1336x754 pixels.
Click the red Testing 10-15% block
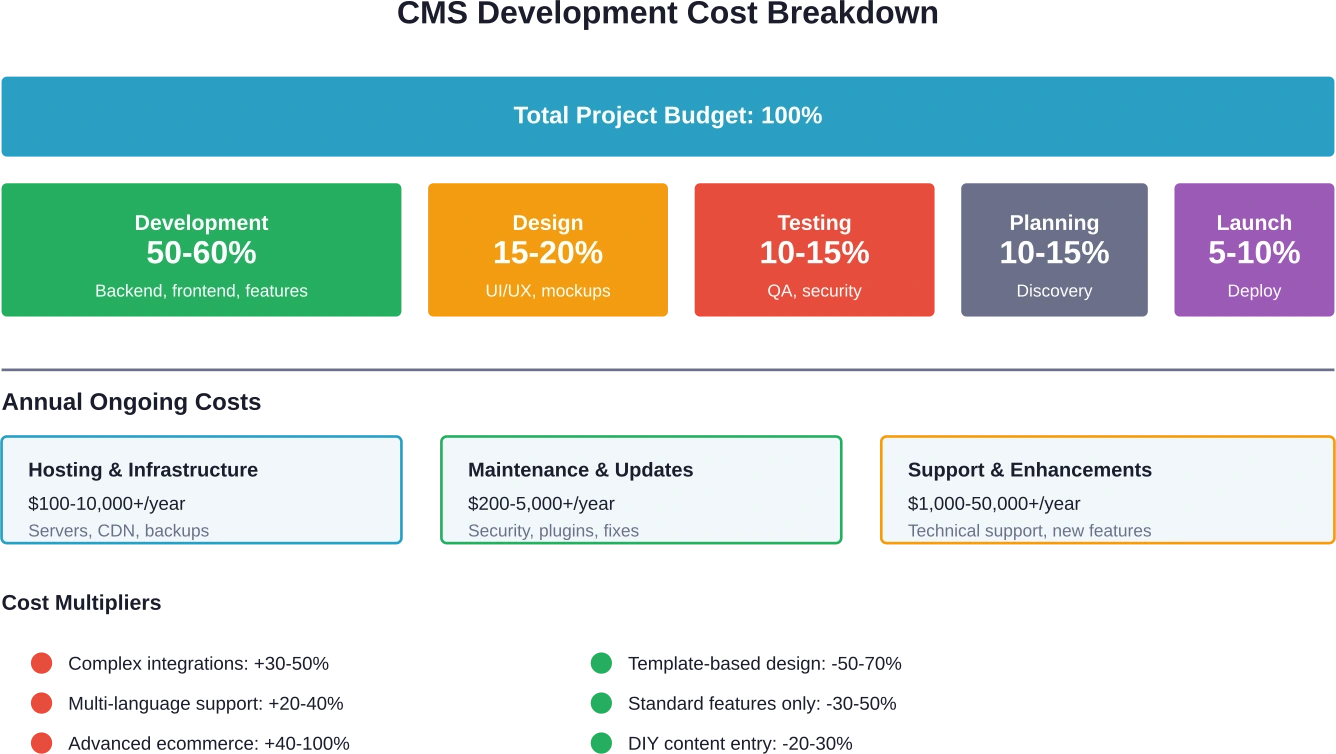click(814, 250)
